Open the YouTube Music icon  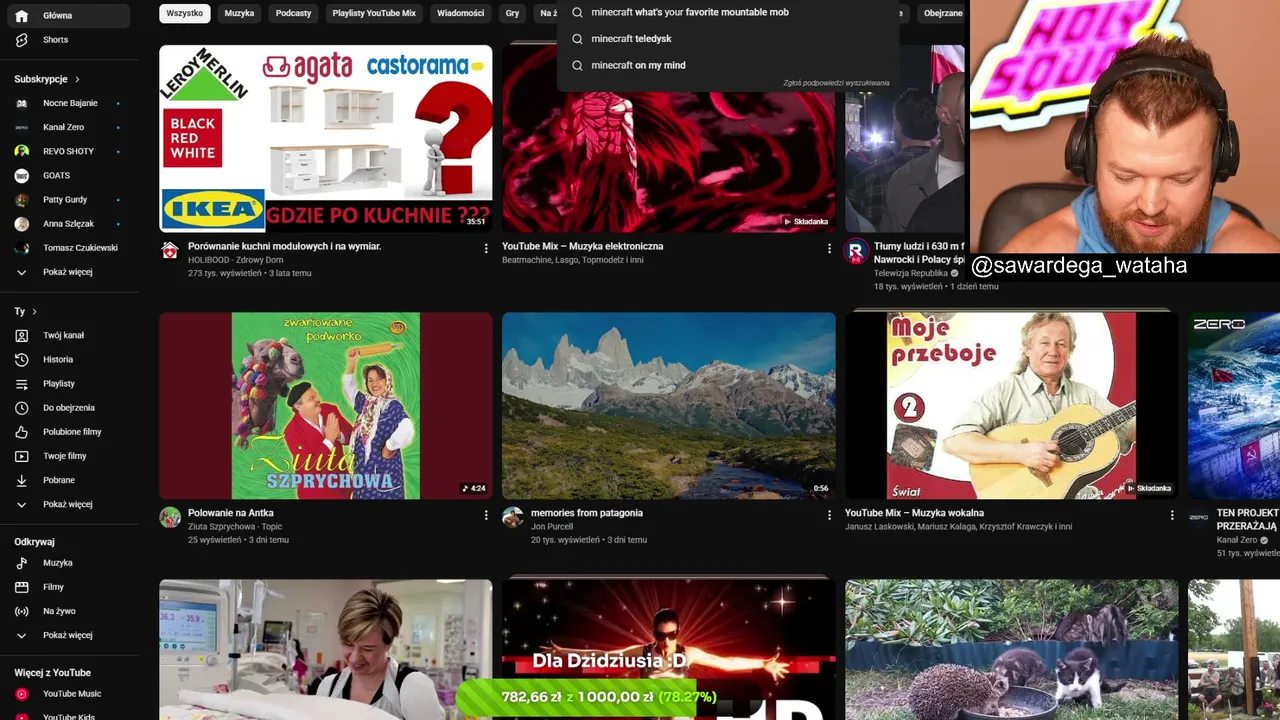point(21,694)
